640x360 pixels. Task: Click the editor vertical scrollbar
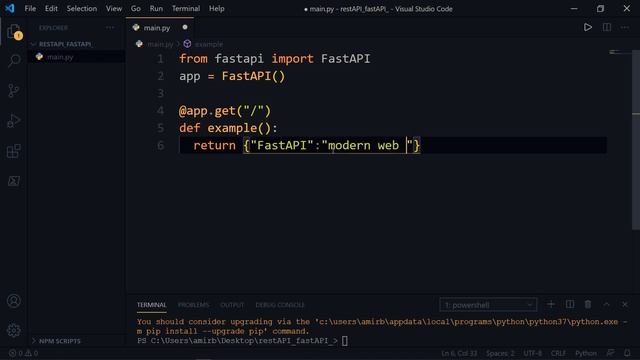point(636,140)
